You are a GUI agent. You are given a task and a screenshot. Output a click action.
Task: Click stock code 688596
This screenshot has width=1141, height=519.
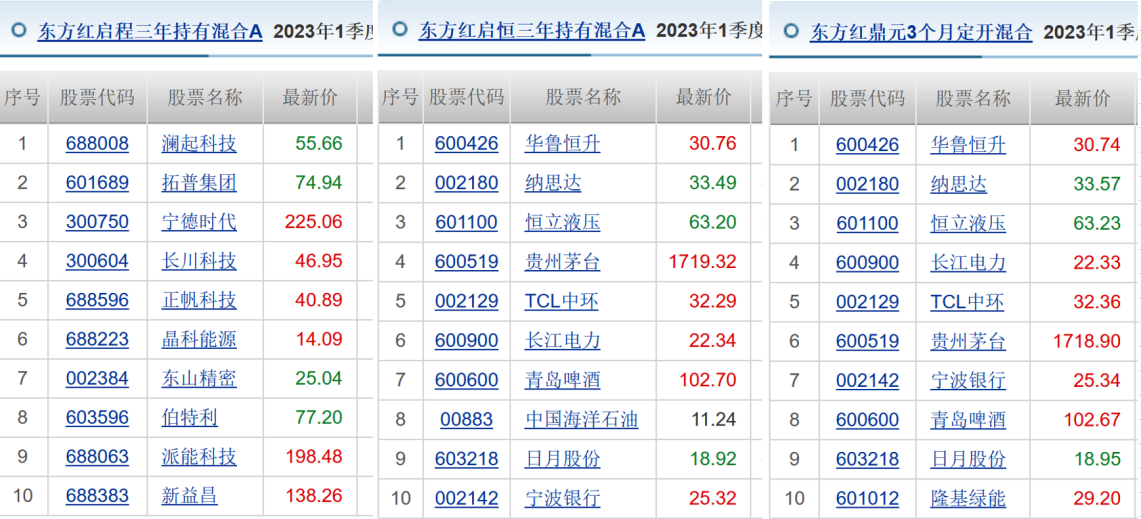click(97, 300)
